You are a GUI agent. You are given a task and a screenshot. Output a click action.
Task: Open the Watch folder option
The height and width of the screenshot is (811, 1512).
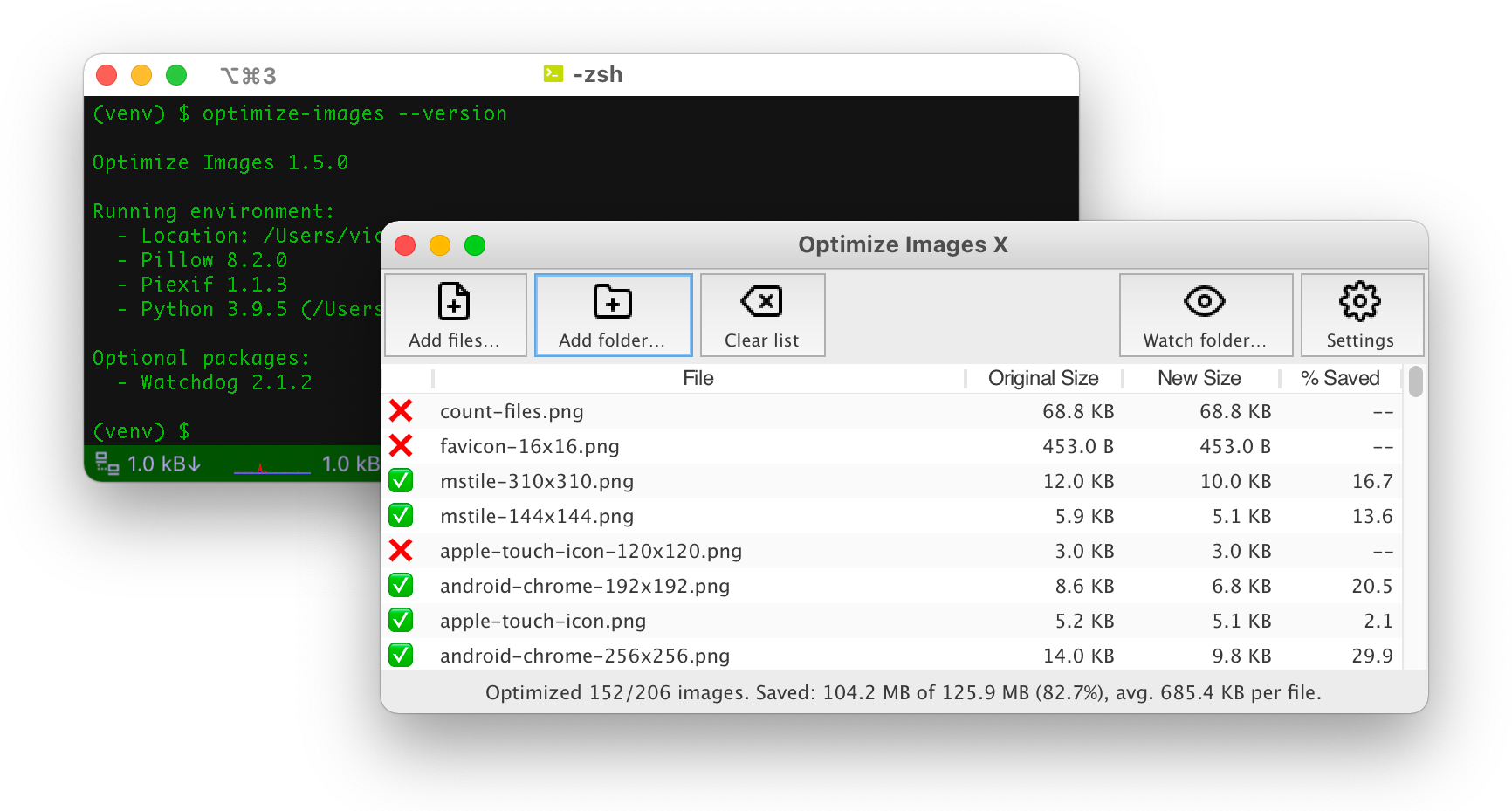click(1205, 315)
